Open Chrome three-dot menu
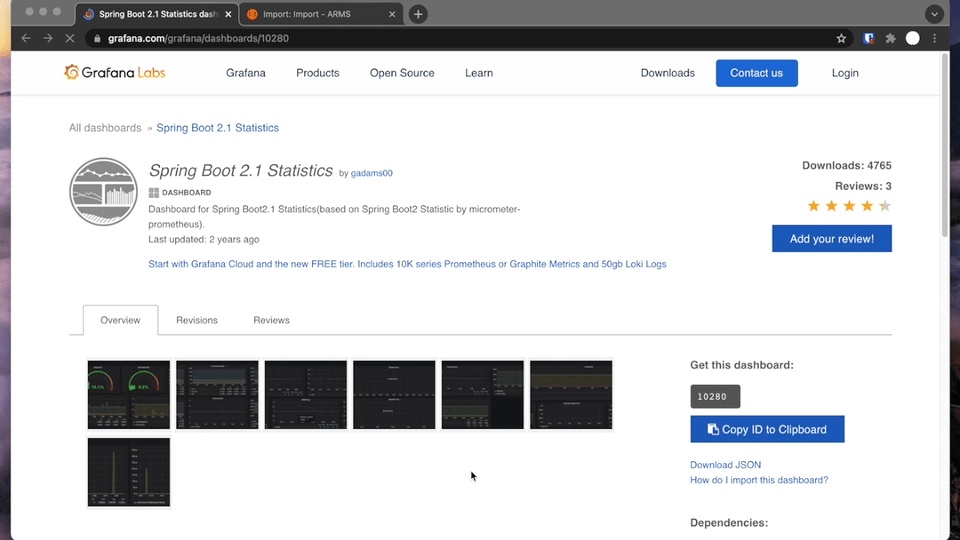This screenshot has height=540, width=960. coord(934,38)
